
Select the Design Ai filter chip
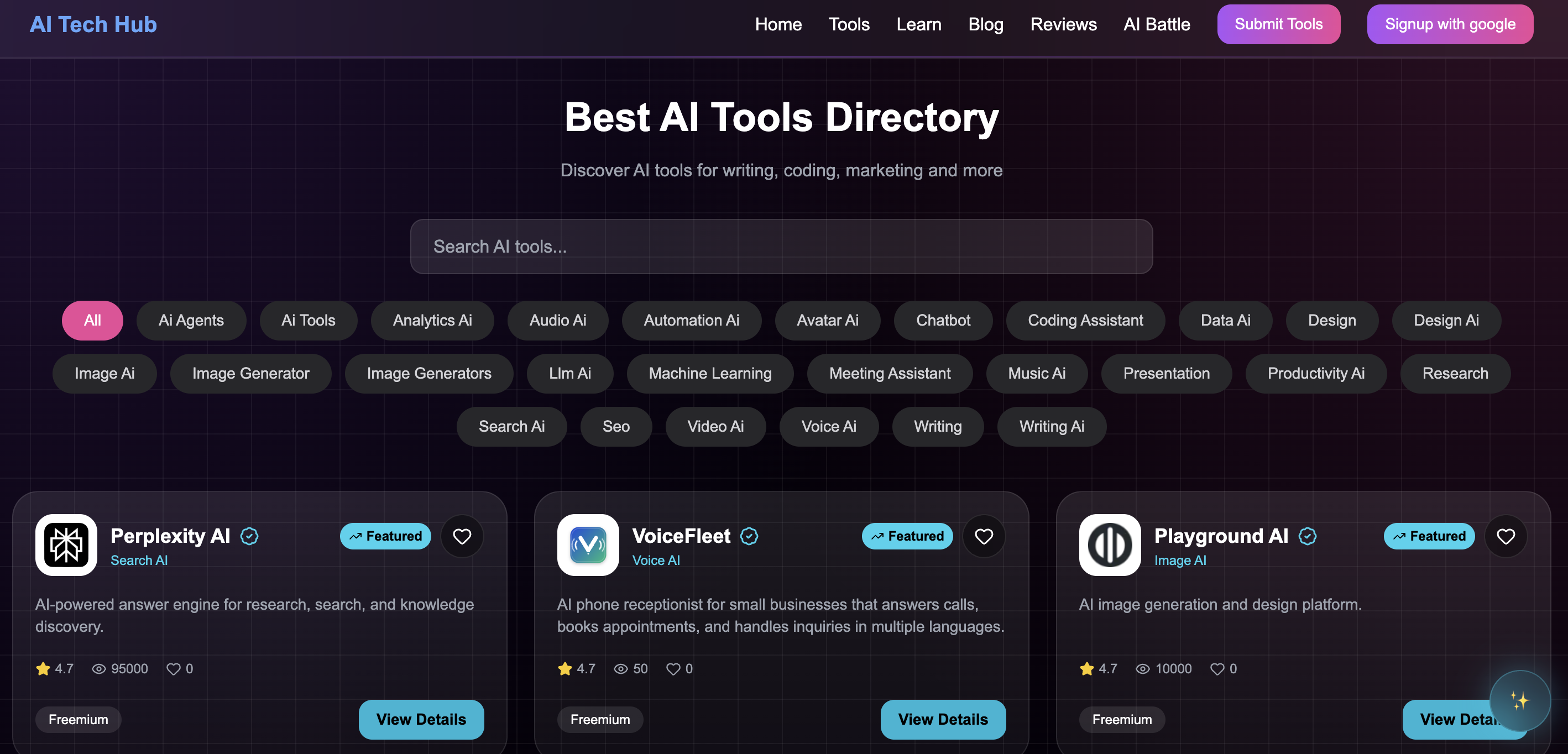1446,320
